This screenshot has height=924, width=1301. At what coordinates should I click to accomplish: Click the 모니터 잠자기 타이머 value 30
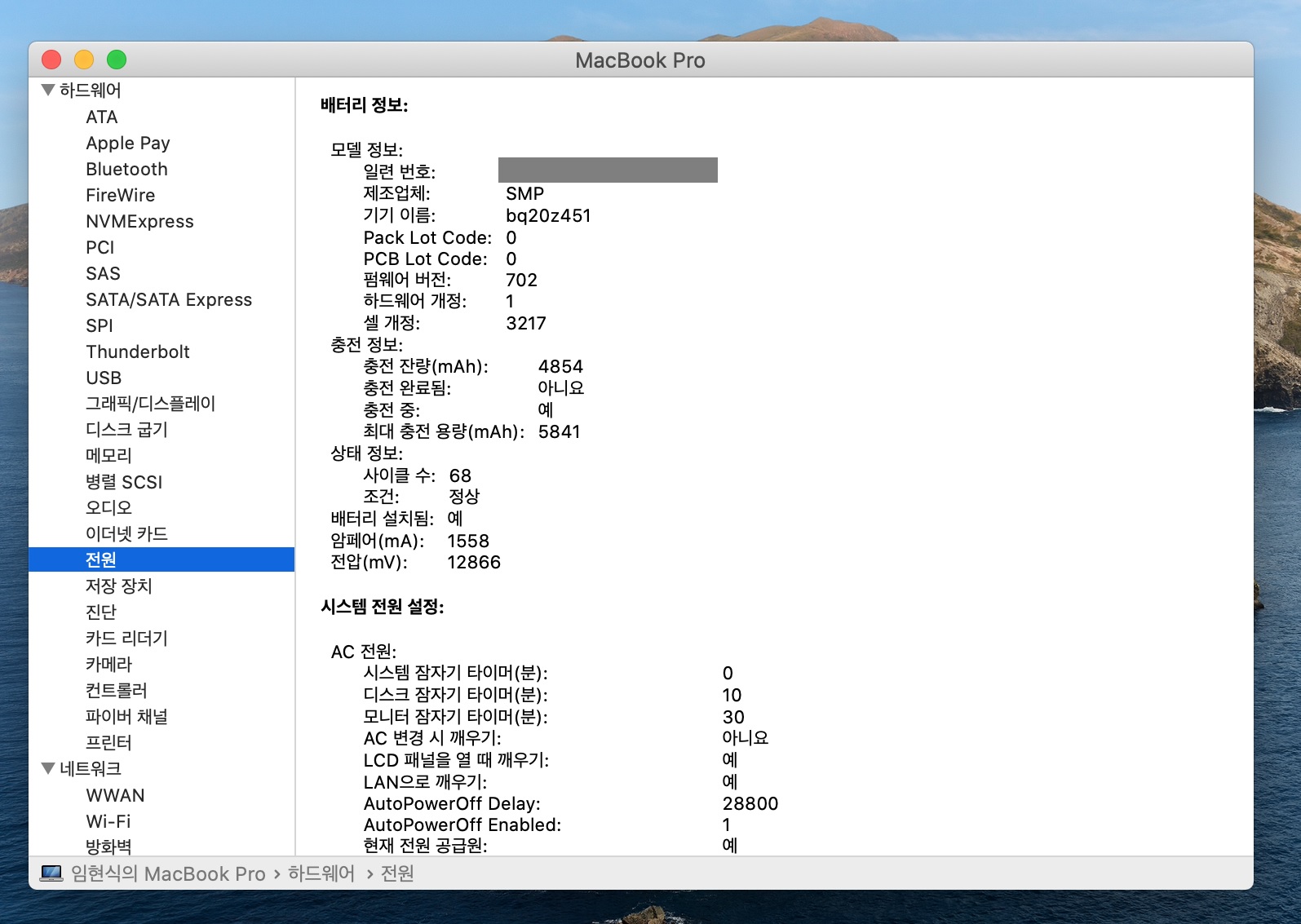point(733,717)
